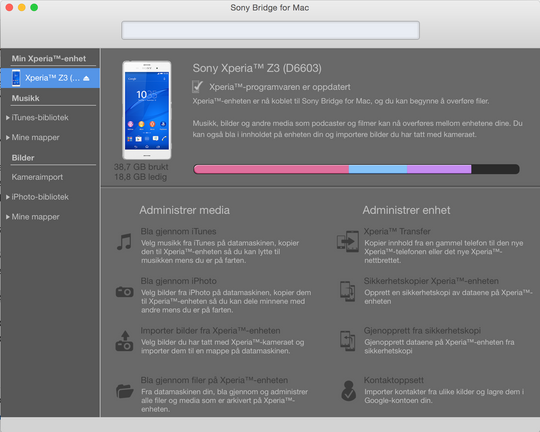This screenshot has width=540, height=432.
Task: Click the backup icon beside Sikkerhetskopier Xperia-enheten
Action: pos(347,291)
